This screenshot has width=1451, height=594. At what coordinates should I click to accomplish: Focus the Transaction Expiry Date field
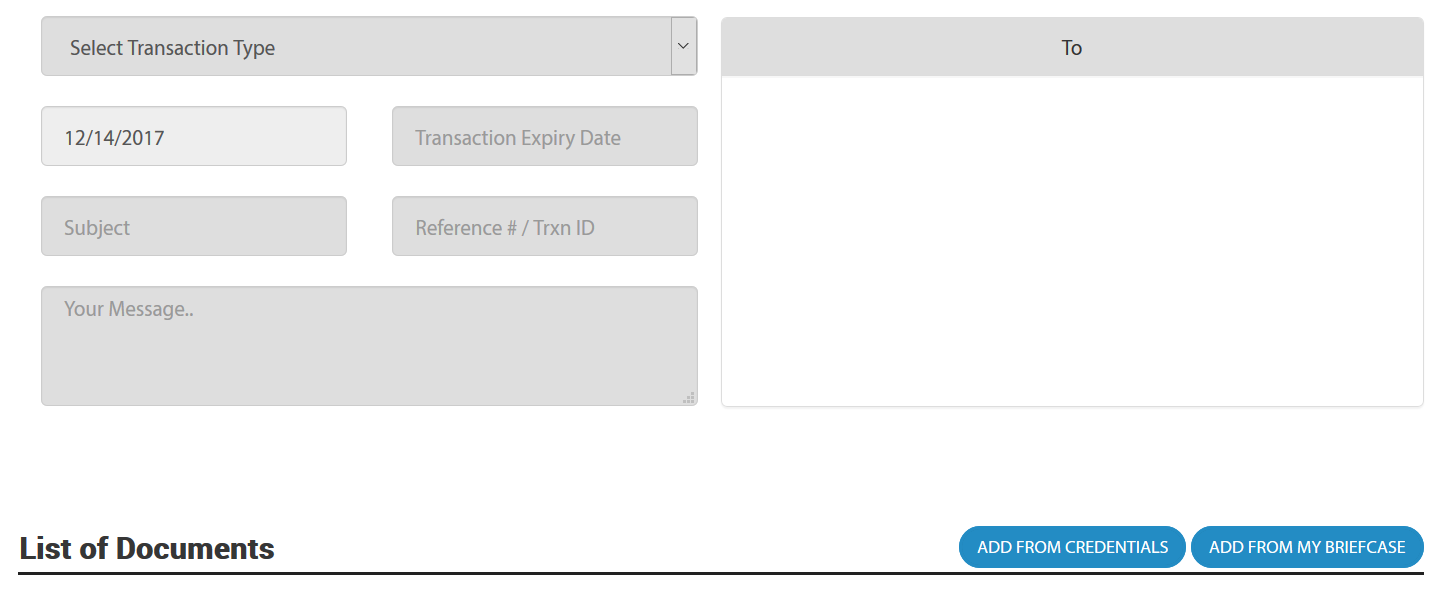tap(544, 136)
